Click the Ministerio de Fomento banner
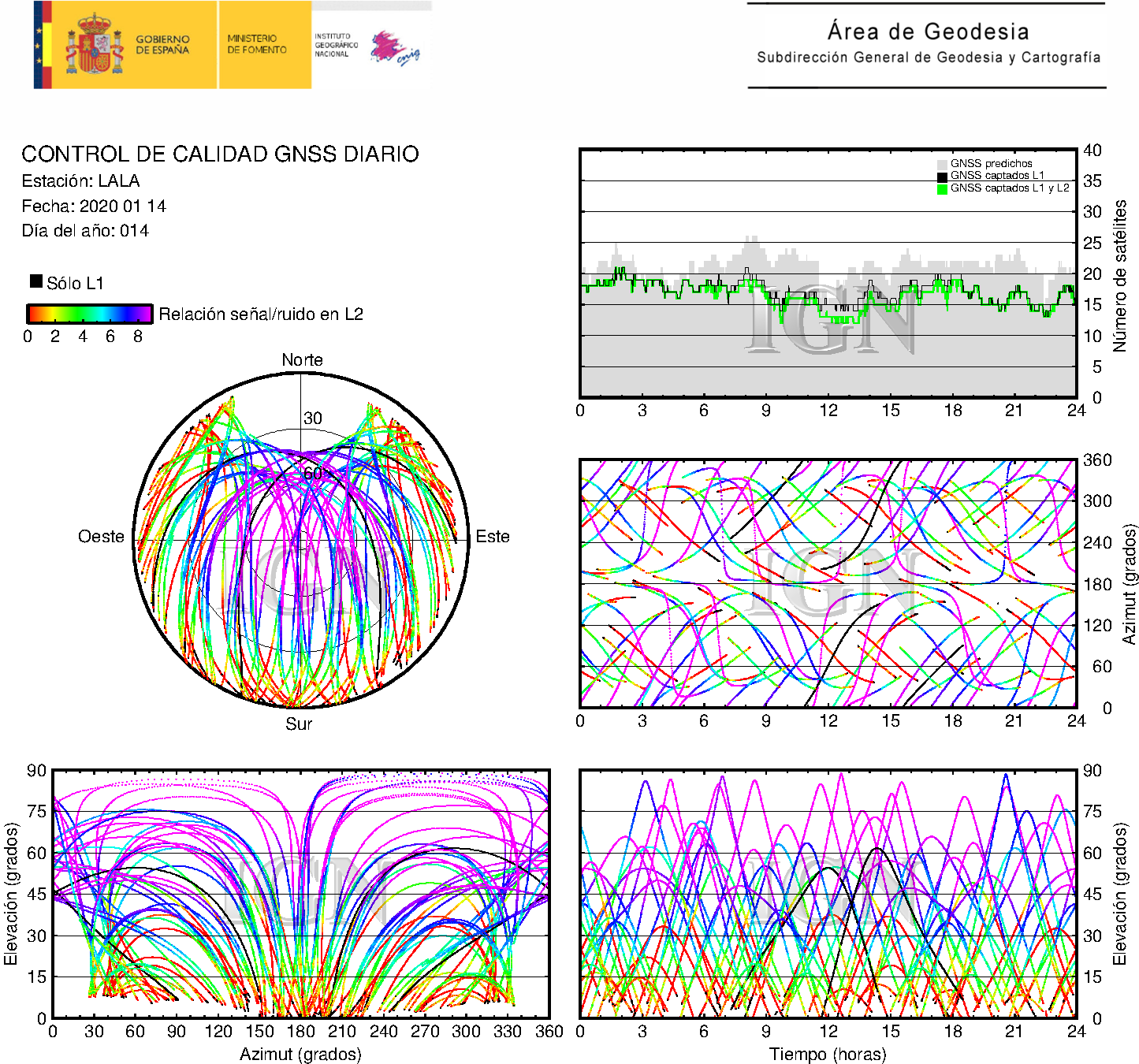The height and width of the screenshot is (1064, 1139). [257, 44]
